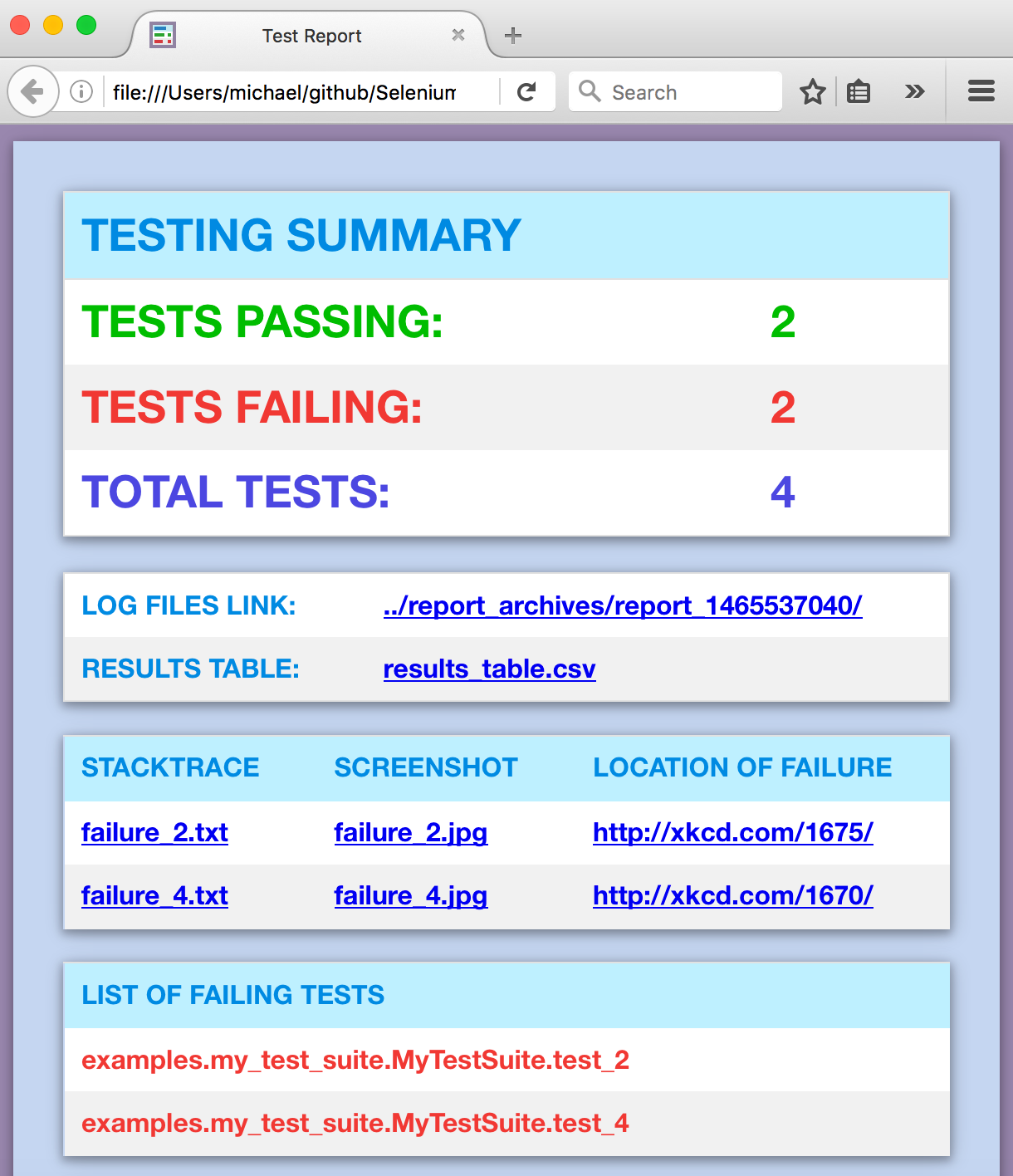1013x1176 pixels.
Task: Click the SCREENSHOT column header
Action: click(x=426, y=767)
